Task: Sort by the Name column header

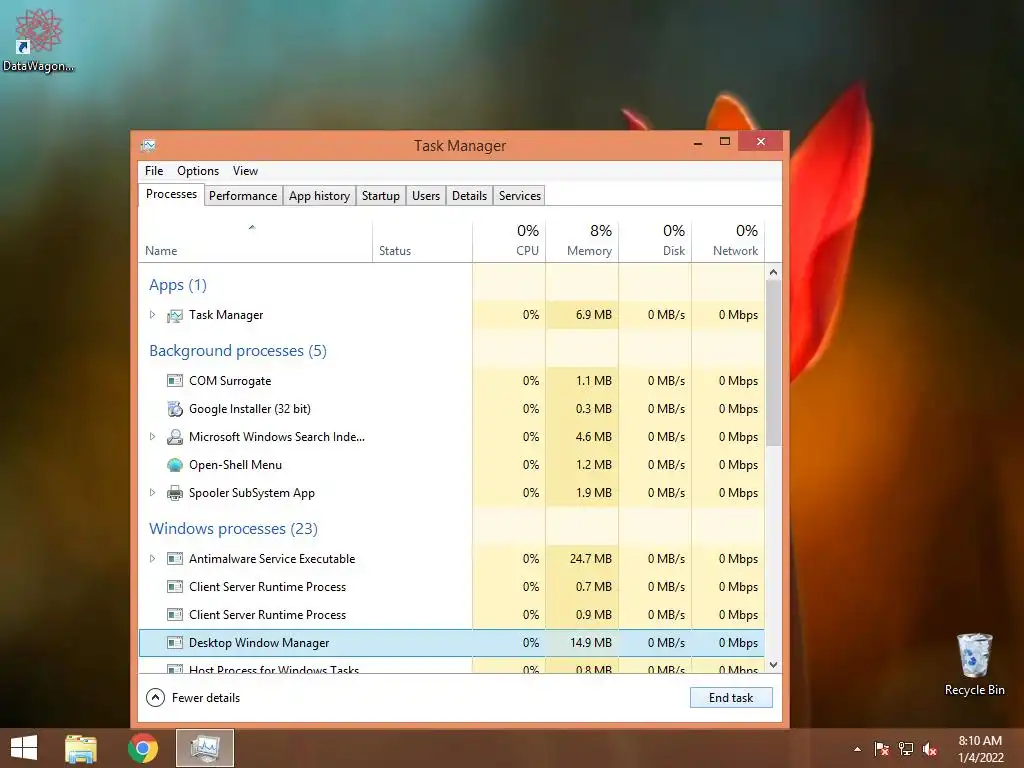Action: point(255,242)
